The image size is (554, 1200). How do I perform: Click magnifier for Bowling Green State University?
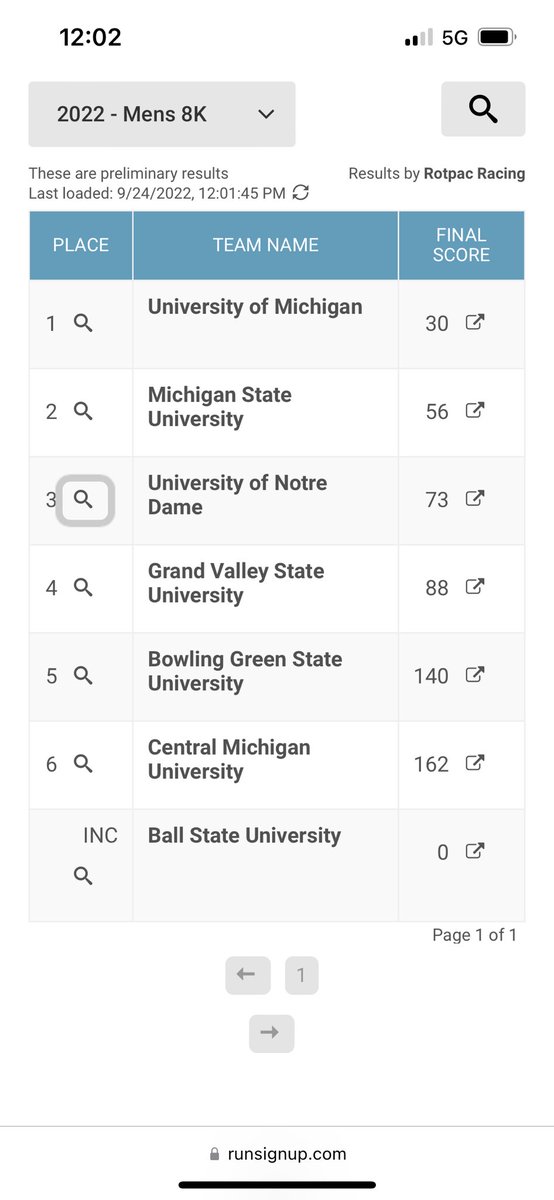coord(84,675)
